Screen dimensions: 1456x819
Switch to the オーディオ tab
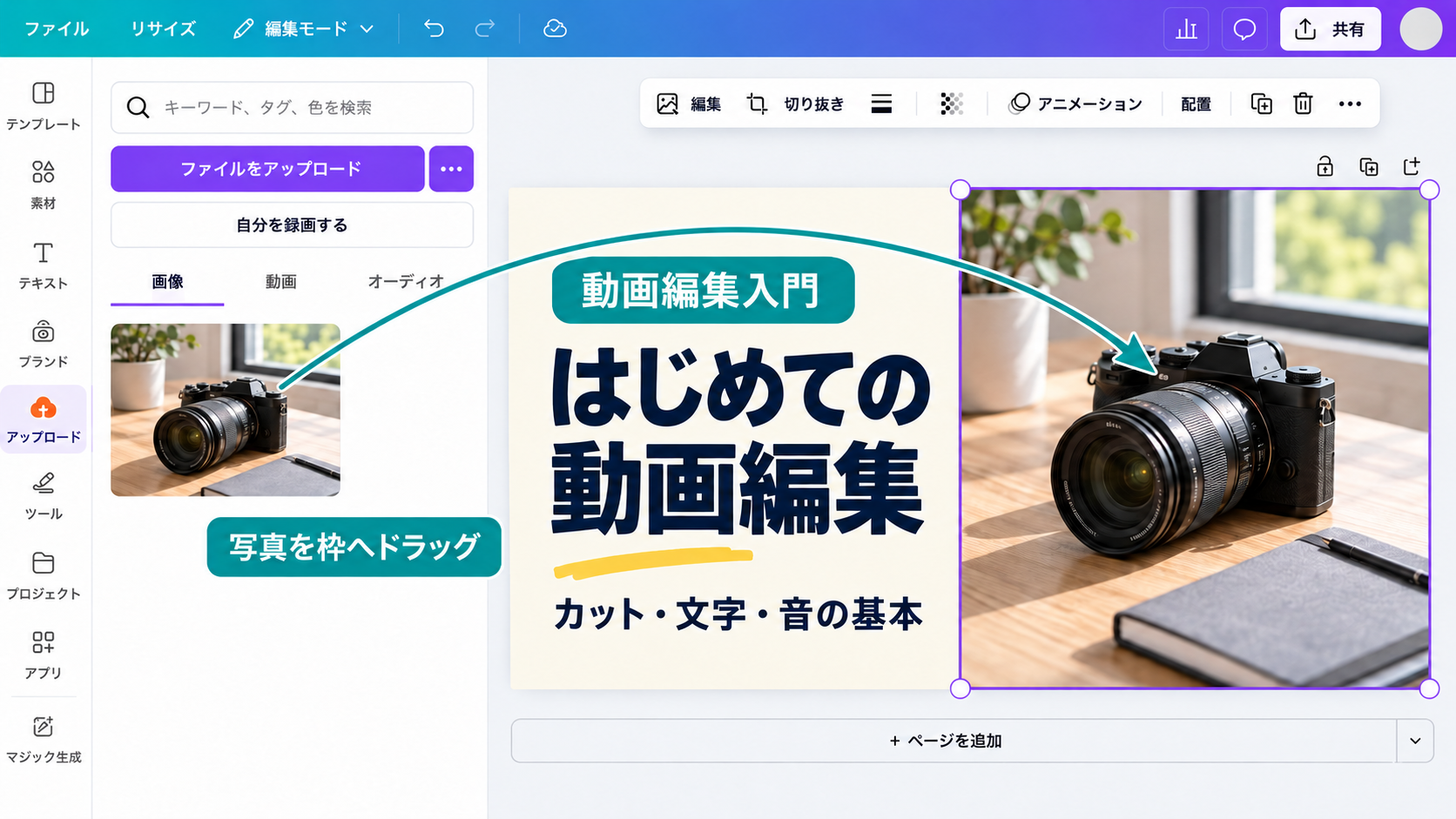pos(406,282)
